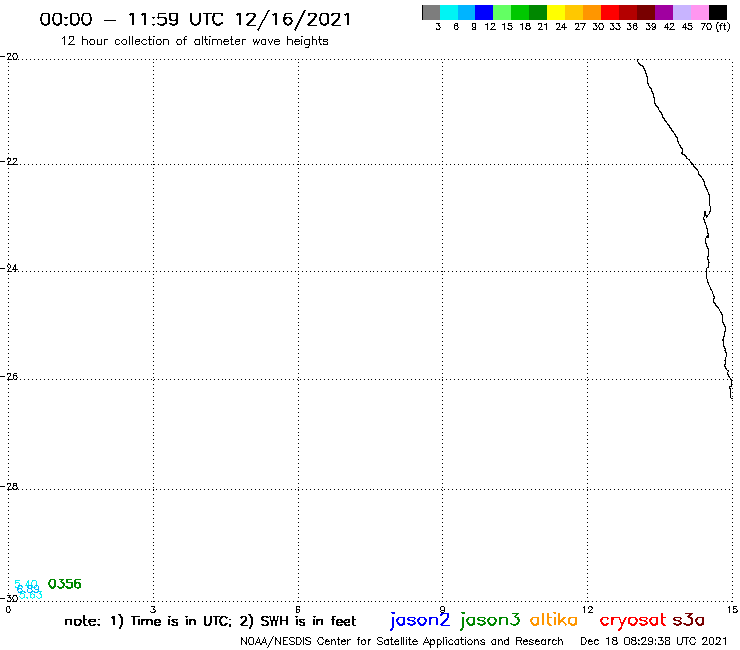This screenshot has height=650, width=740.
Task: Select the '-26' latitude axis label
Action: [9, 376]
